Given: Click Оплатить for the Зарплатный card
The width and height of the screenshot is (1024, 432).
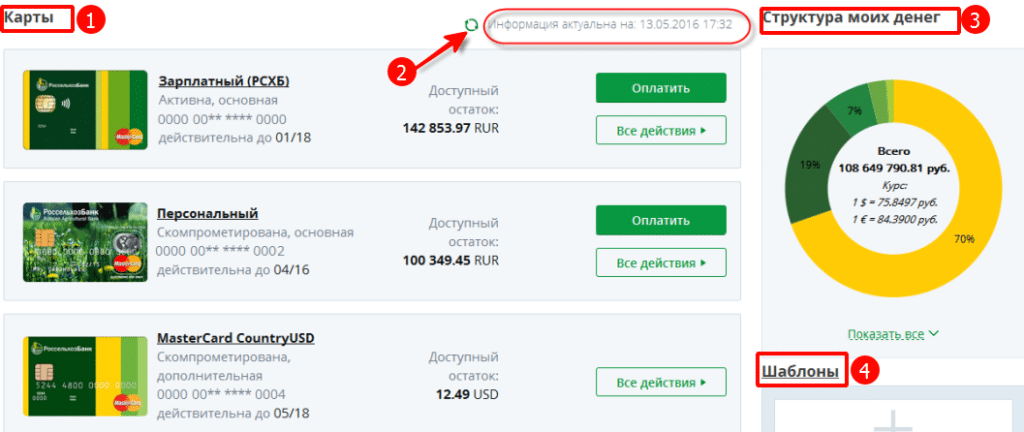Looking at the screenshot, I should 661,88.
